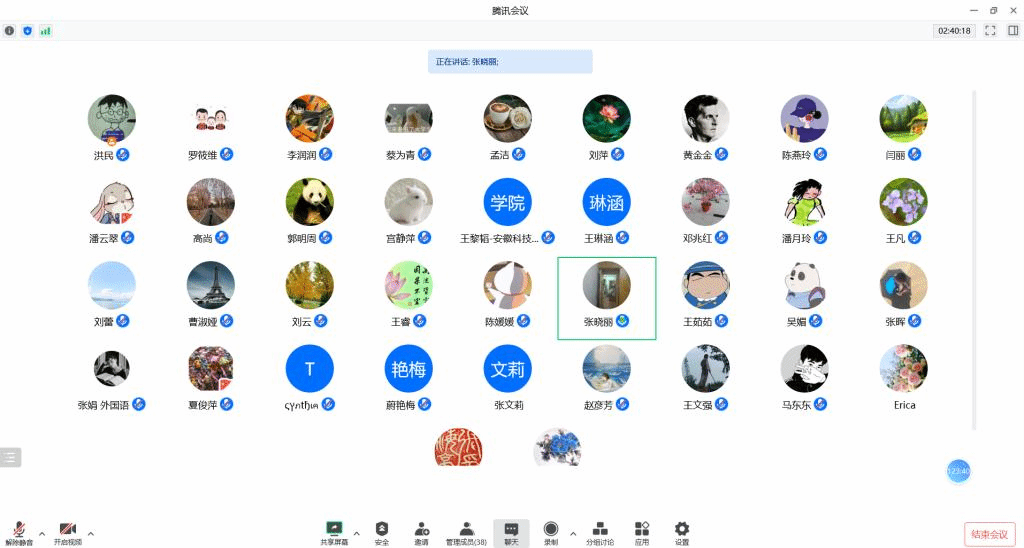
Task: Click the meeting info icon at top left
Action: coord(10,31)
